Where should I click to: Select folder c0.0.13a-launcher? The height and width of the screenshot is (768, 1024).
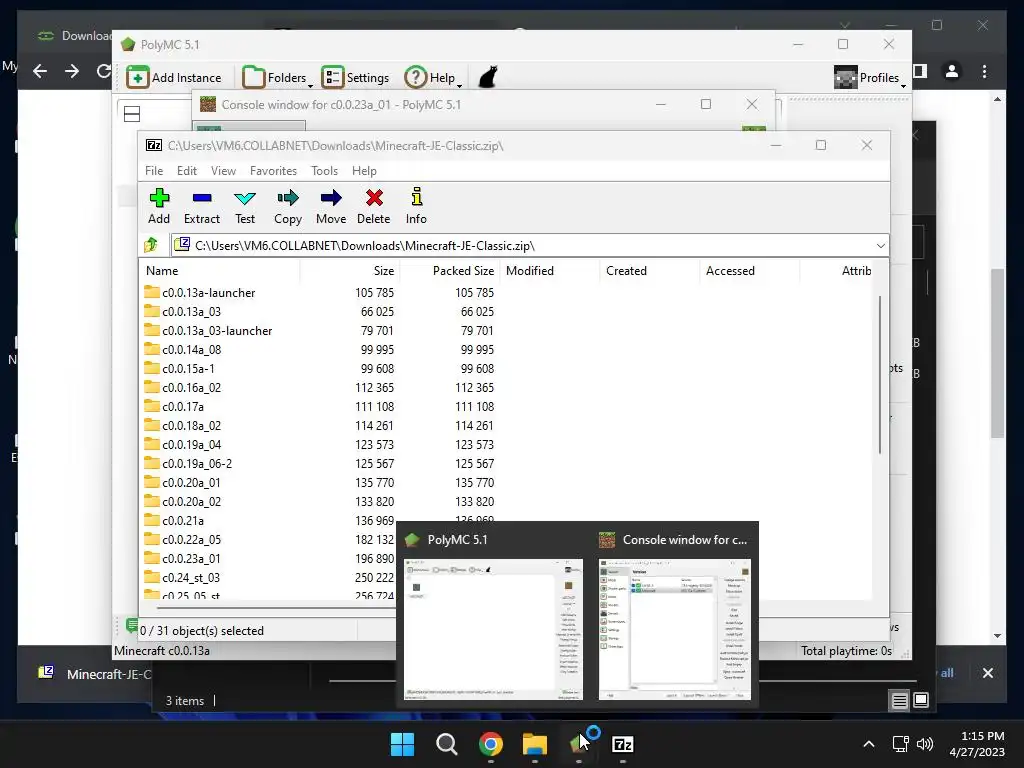click(208, 293)
